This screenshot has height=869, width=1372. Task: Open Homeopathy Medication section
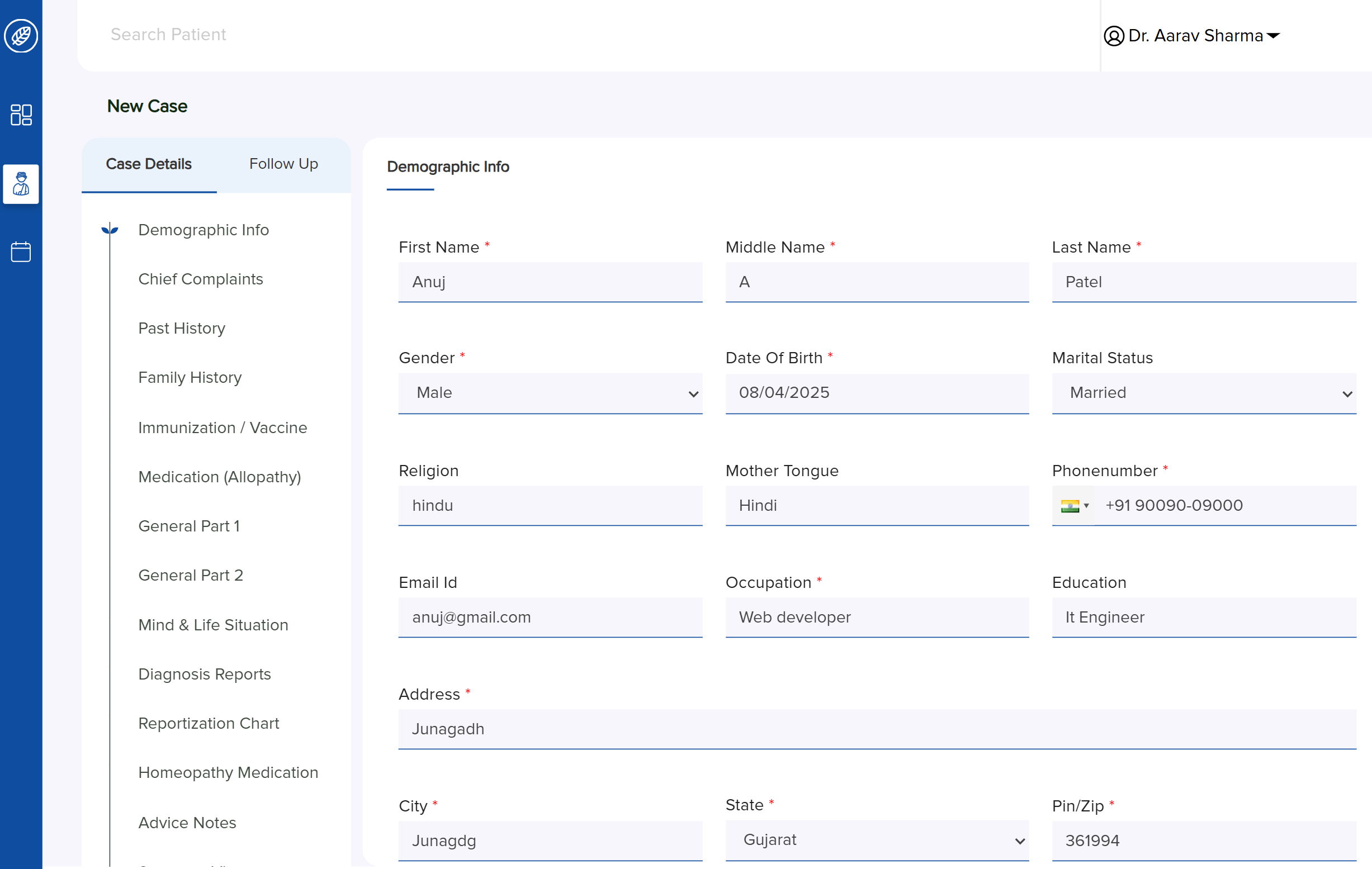228,772
